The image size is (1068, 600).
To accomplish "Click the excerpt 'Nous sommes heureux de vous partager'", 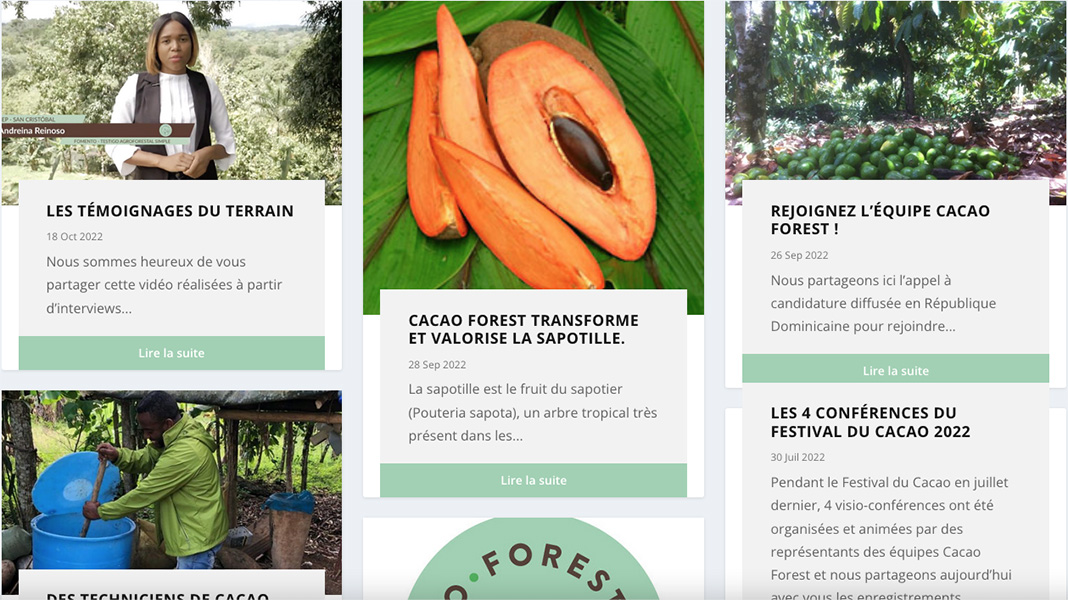I will click(164, 285).
